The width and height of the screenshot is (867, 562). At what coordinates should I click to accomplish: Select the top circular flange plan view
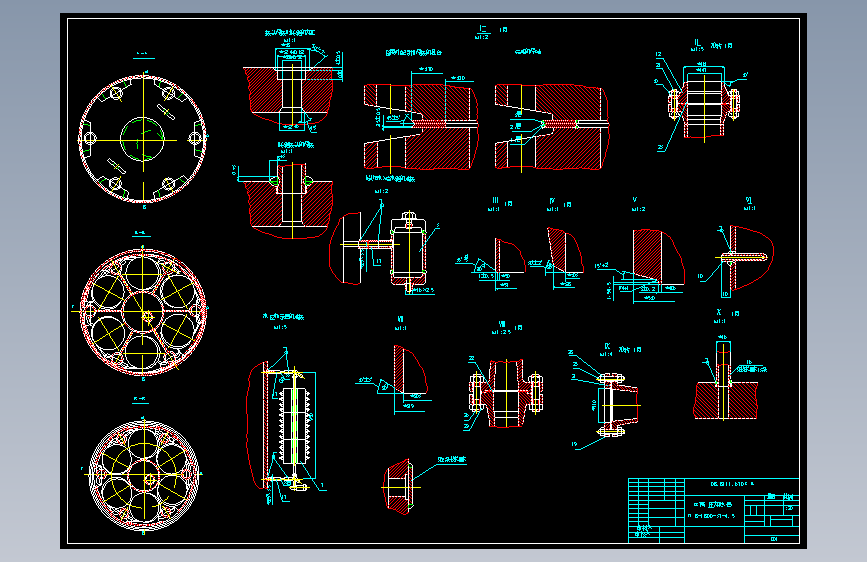(x=143, y=138)
